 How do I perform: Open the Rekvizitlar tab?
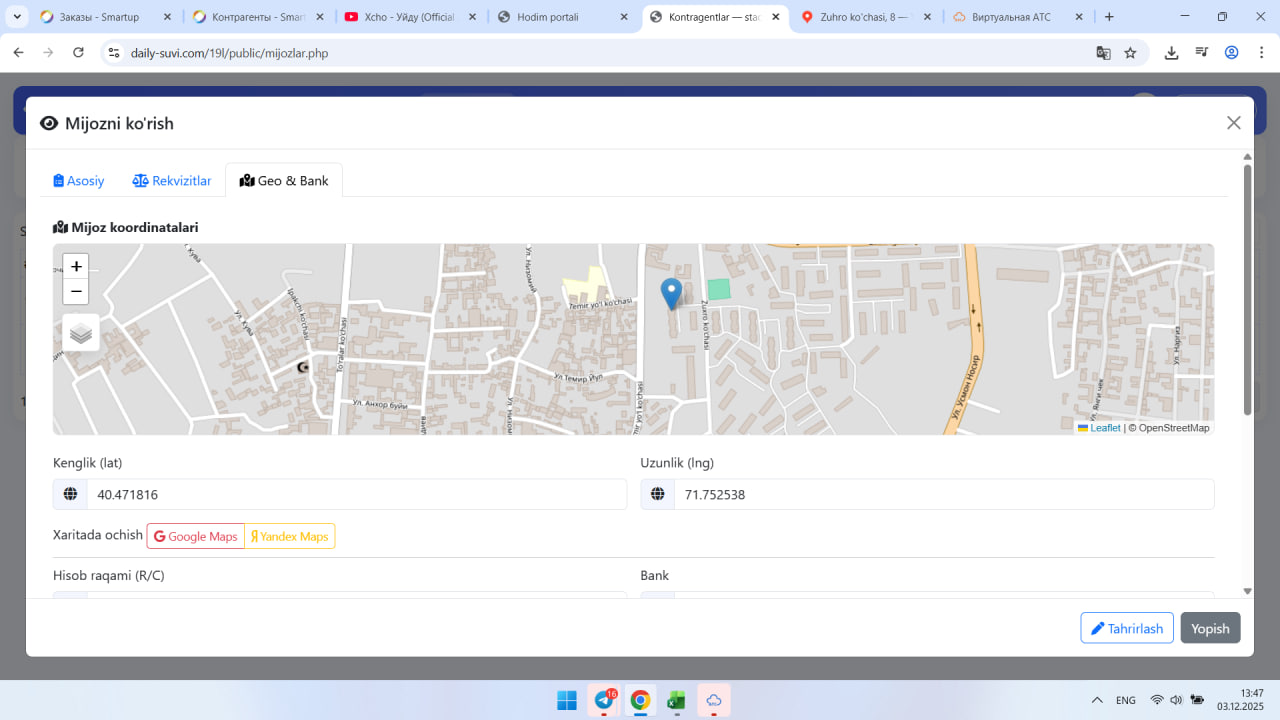click(172, 181)
